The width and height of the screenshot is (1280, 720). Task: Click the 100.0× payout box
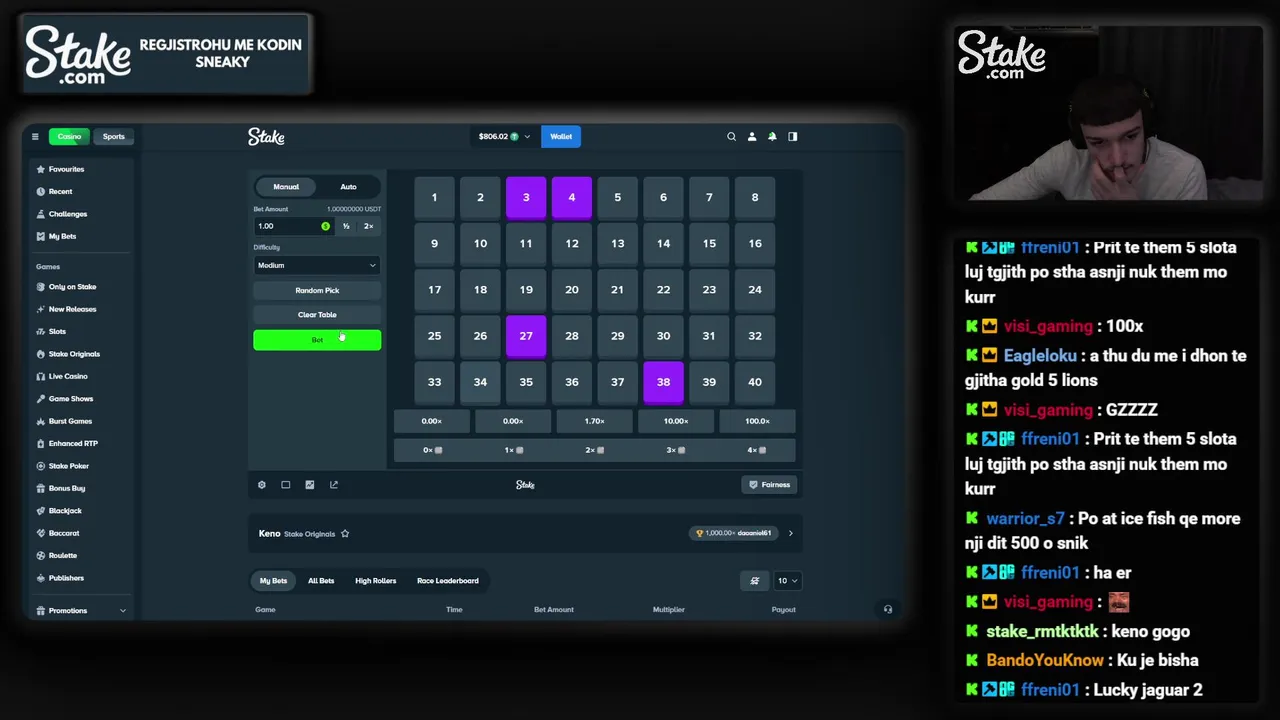pos(757,422)
